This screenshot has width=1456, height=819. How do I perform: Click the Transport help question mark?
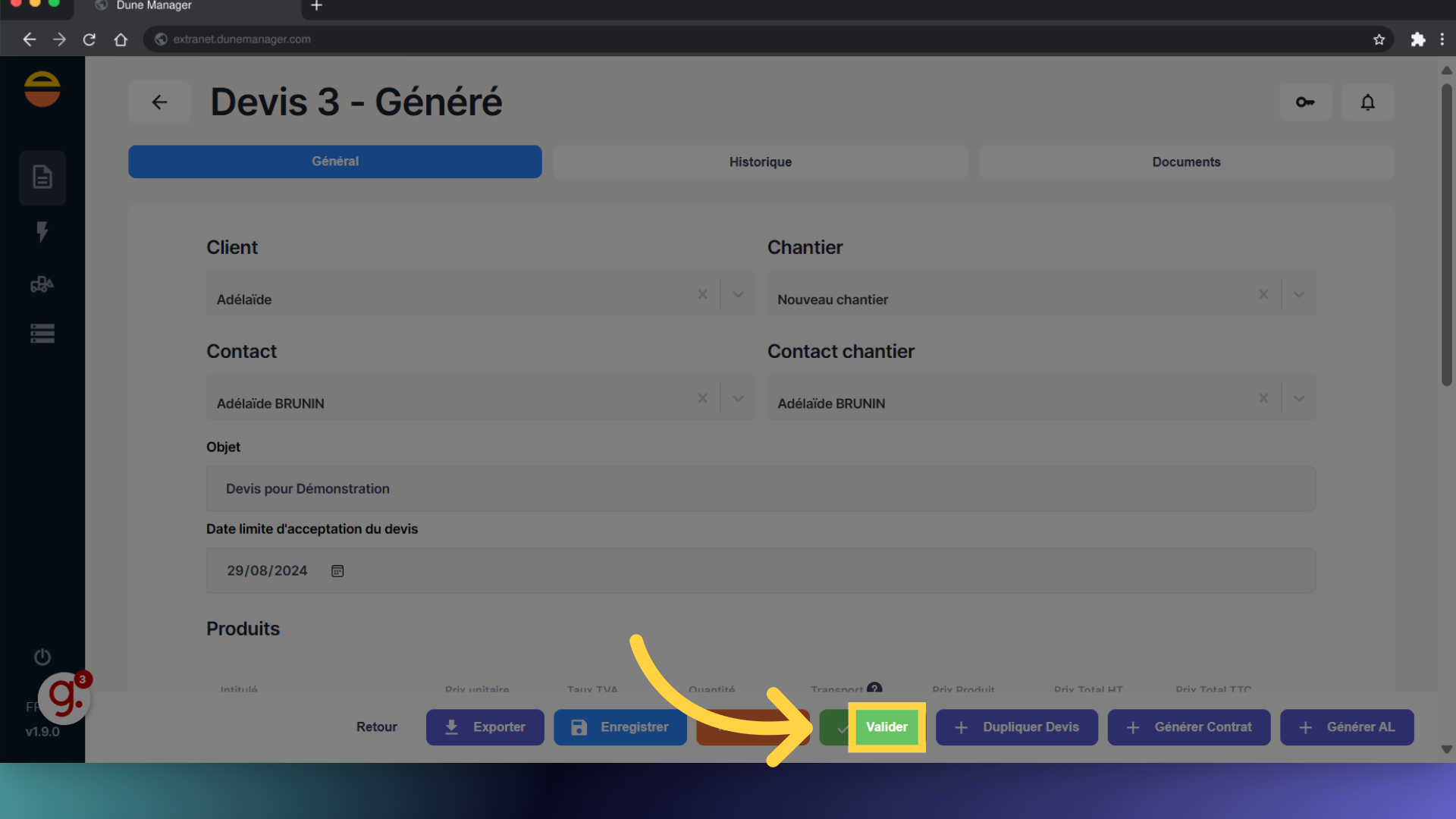(874, 688)
